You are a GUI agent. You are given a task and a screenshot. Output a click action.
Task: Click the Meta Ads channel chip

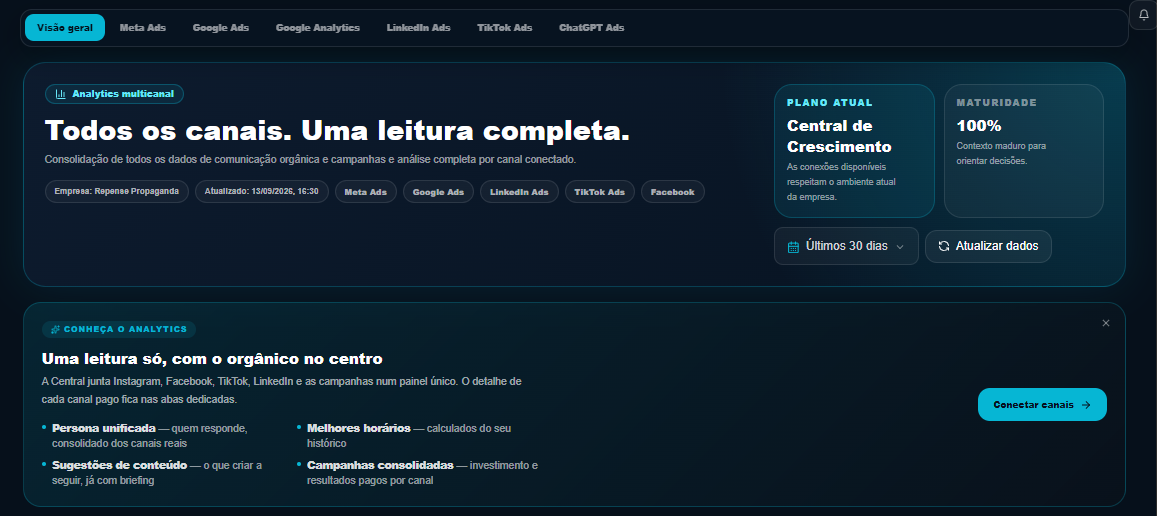(x=366, y=192)
